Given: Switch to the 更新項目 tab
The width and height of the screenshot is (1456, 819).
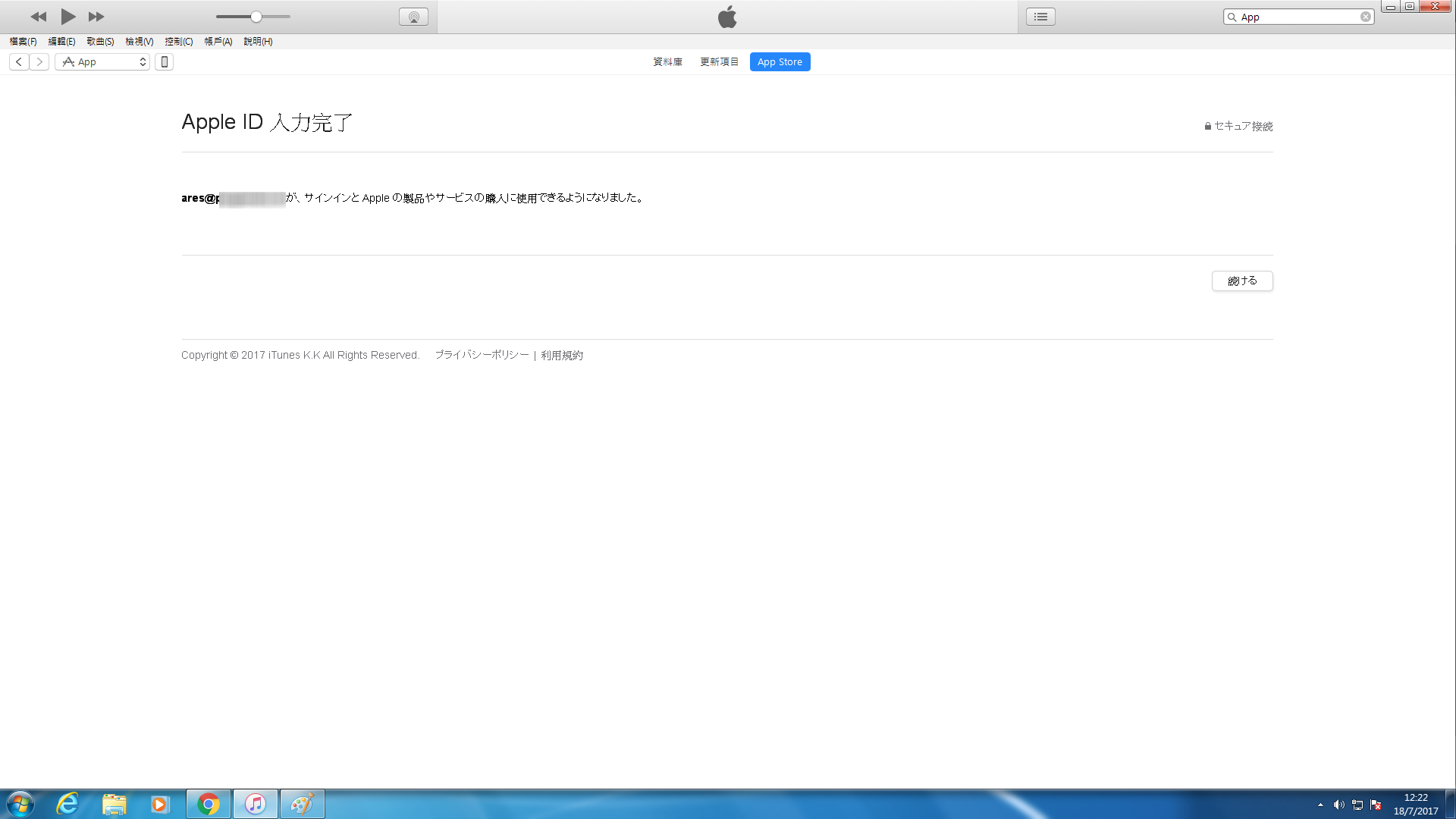Looking at the screenshot, I should pos(719,61).
